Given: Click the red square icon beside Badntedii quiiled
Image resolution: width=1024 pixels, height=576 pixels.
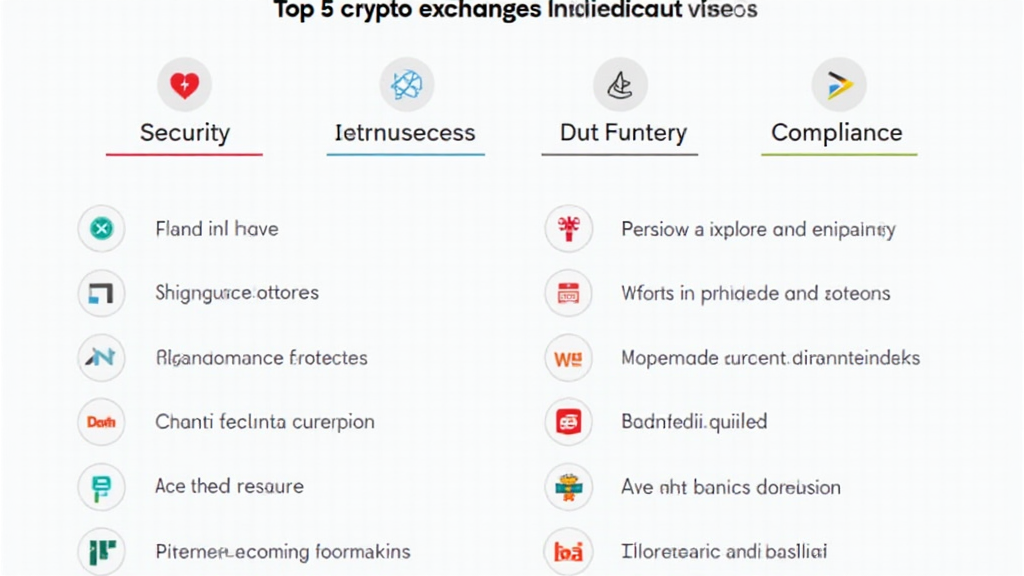Looking at the screenshot, I should pos(568,422).
